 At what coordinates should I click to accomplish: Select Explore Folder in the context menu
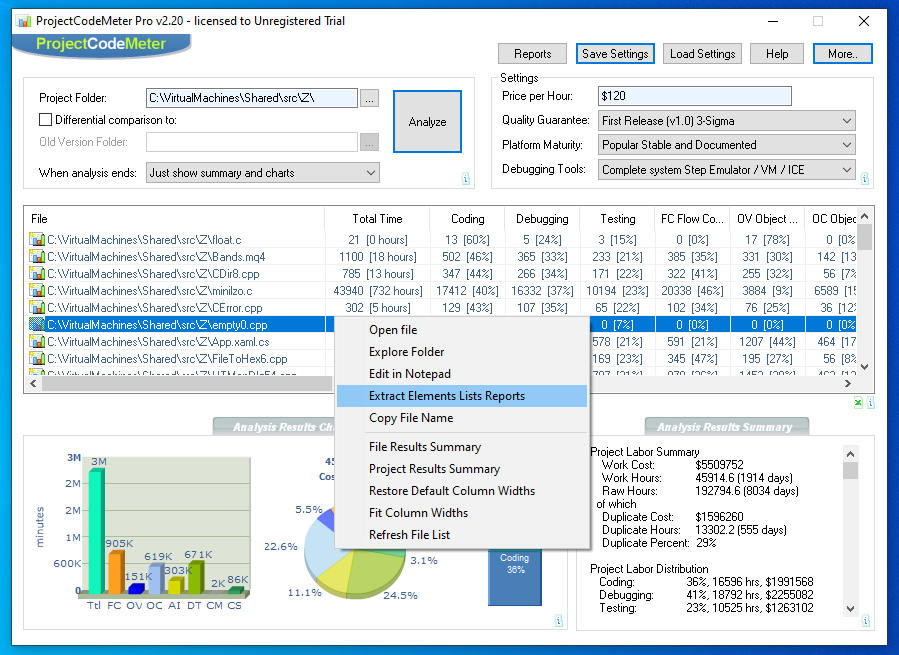point(406,352)
